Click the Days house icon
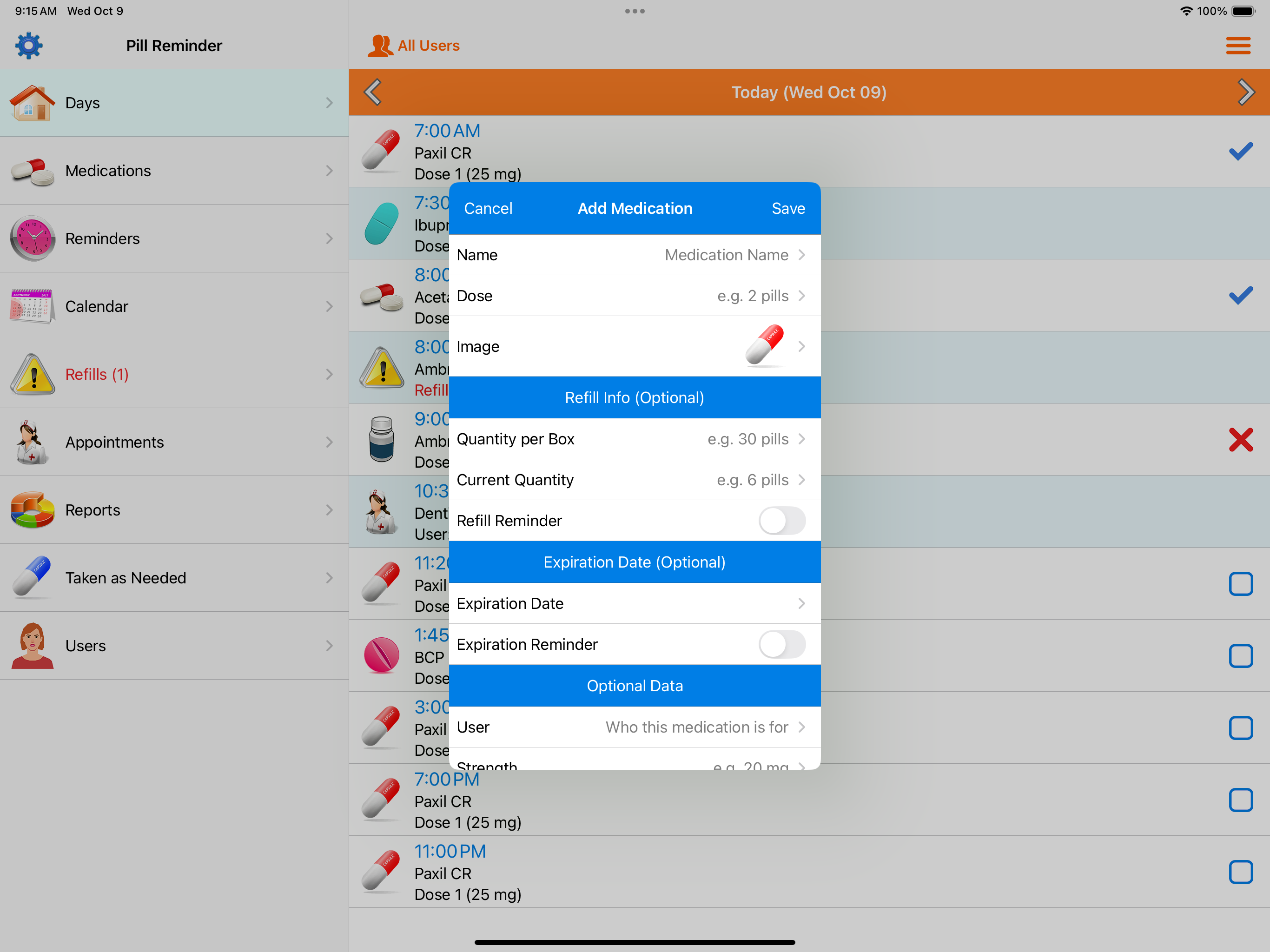 pyautogui.click(x=32, y=103)
